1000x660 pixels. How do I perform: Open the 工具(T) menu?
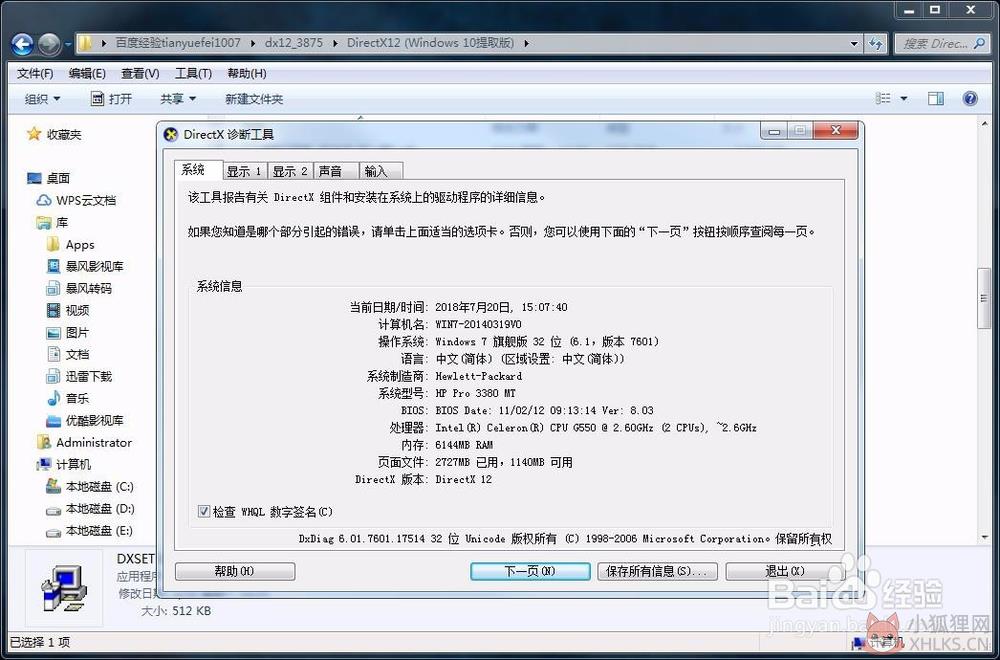(x=193, y=73)
